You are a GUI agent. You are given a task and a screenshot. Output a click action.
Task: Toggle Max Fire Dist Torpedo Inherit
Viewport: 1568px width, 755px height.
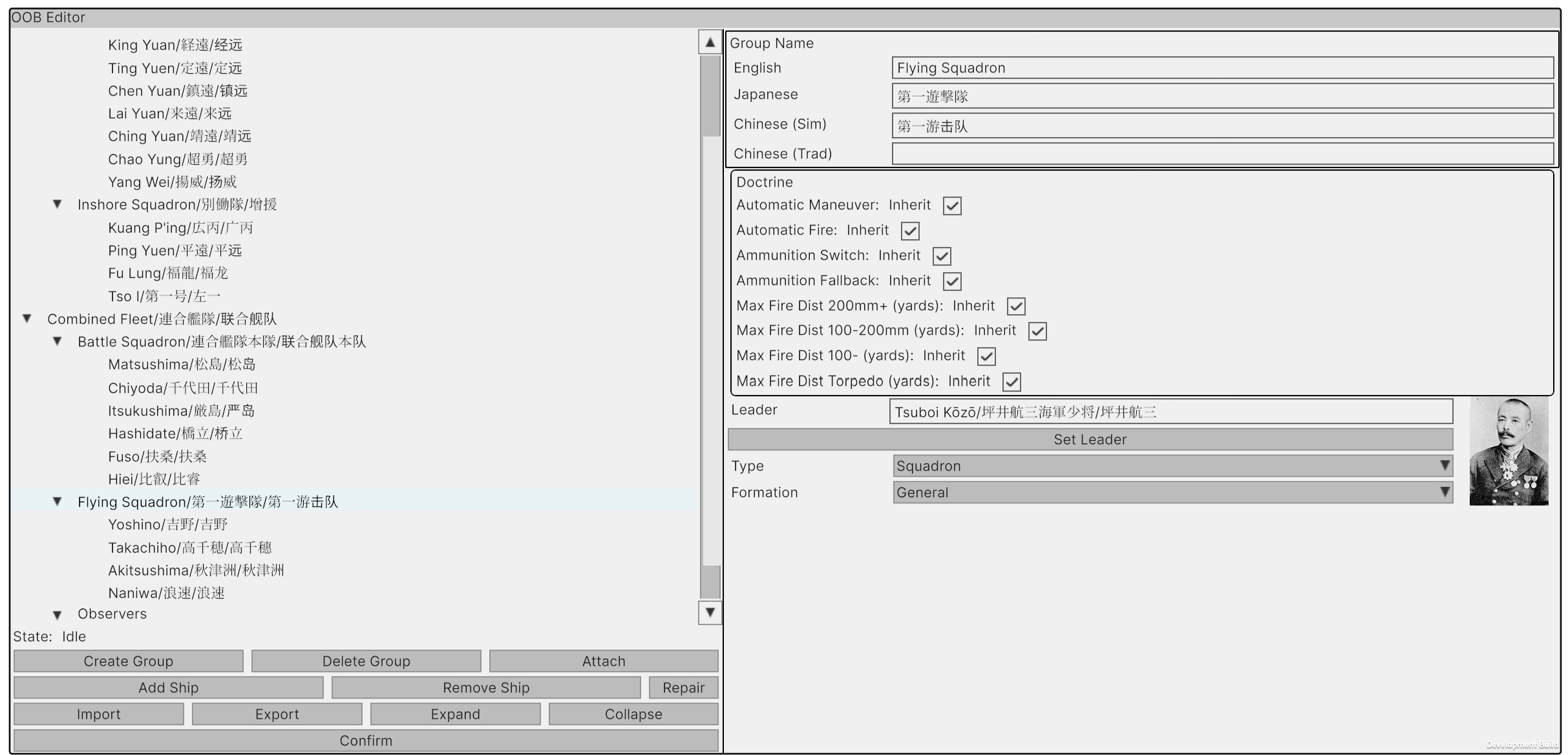tap(1012, 382)
